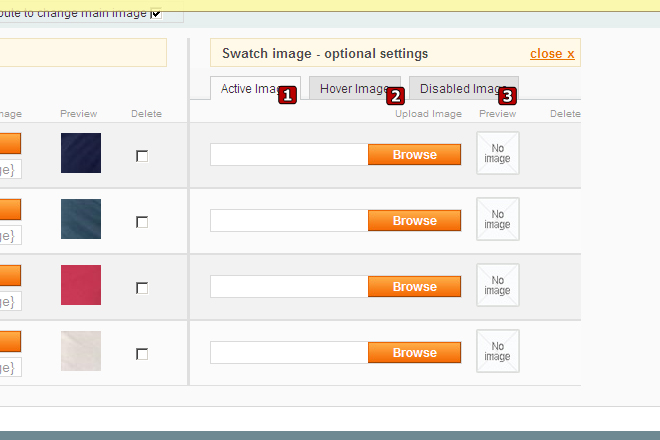Tick Delete checkbox beside navy blue swatch

[142, 155]
